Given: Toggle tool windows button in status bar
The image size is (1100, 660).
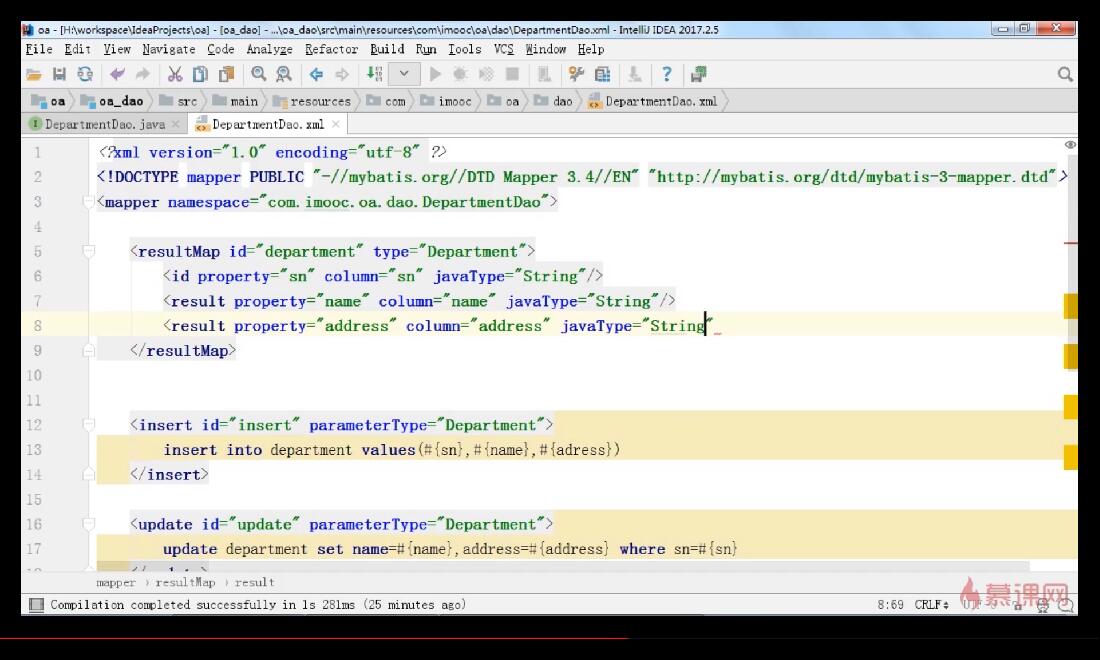Looking at the screenshot, I should tap(36, 605).
